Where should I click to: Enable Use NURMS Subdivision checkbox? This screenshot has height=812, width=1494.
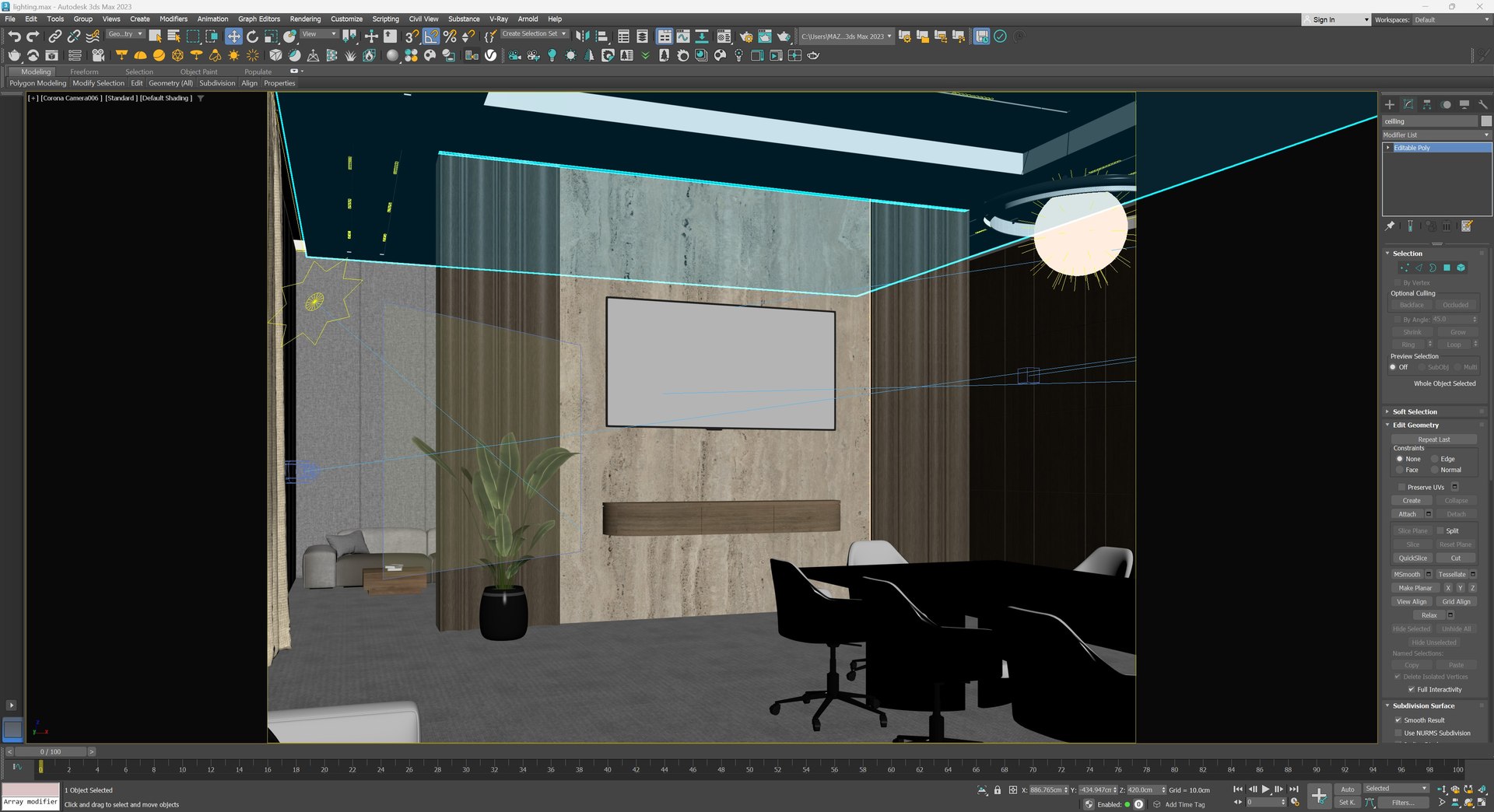[1398, 733]
